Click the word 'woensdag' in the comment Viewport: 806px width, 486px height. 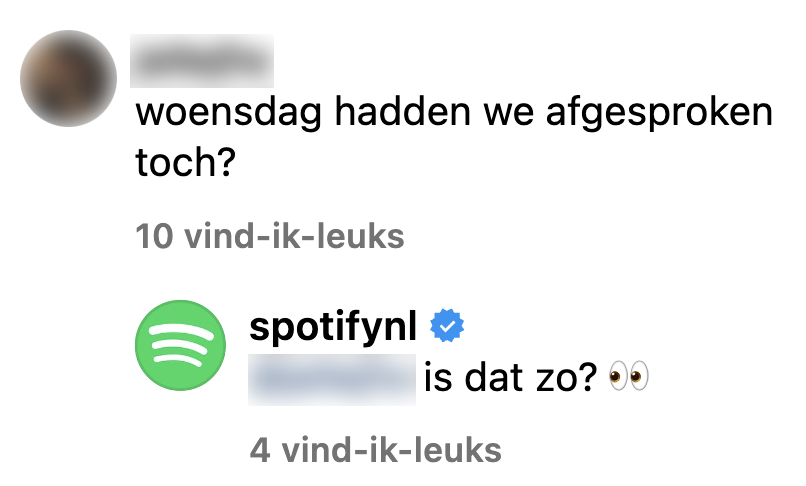229,113
